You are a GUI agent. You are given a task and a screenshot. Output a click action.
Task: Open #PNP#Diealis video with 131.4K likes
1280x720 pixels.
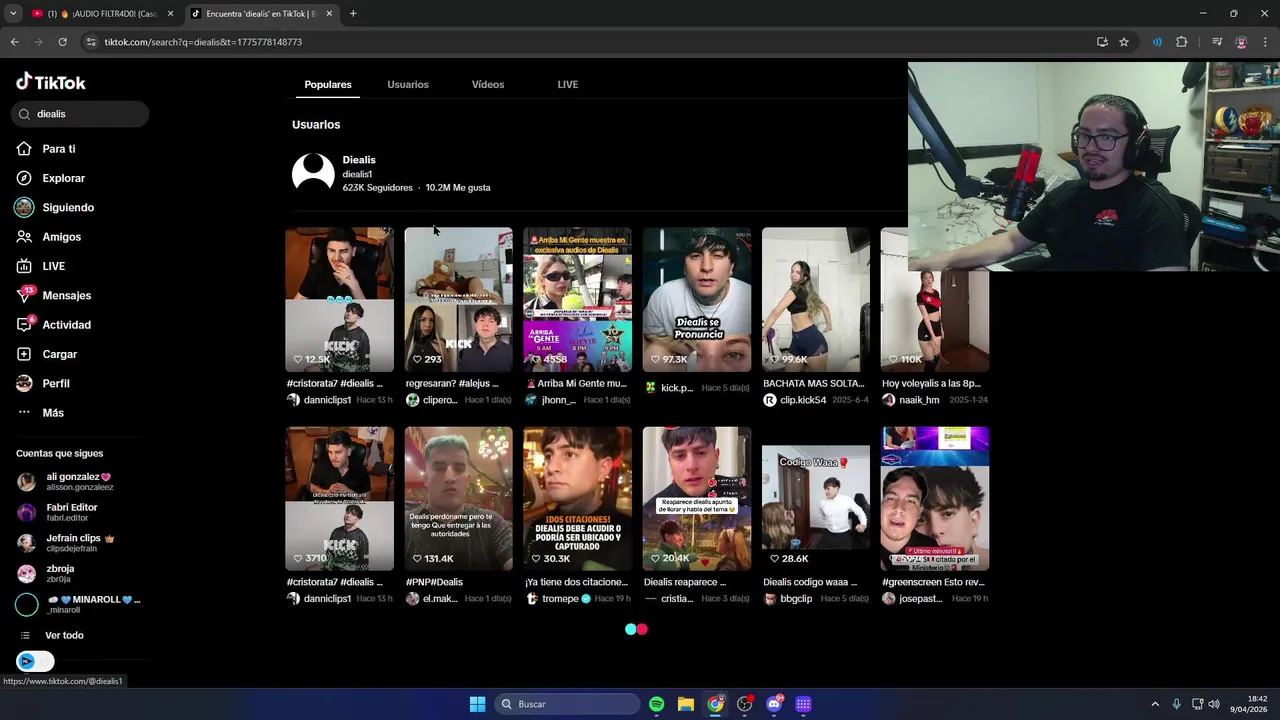tap(458, 498)
